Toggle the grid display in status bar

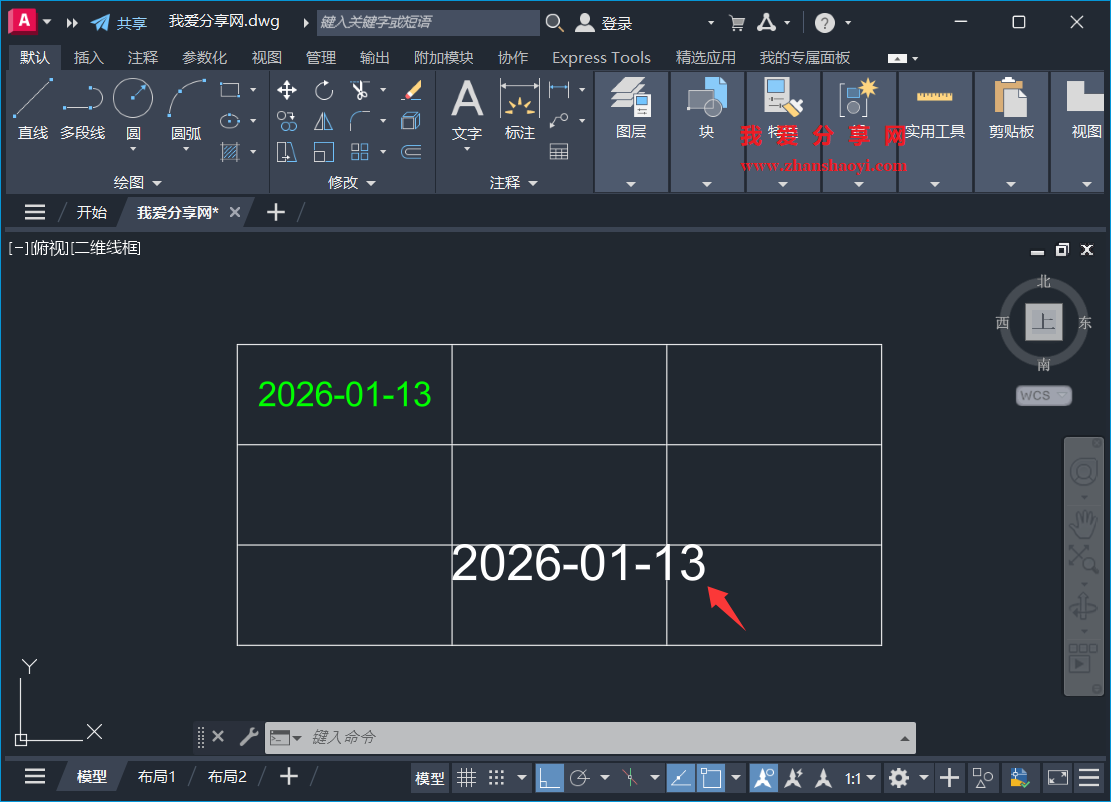[466, 777]
